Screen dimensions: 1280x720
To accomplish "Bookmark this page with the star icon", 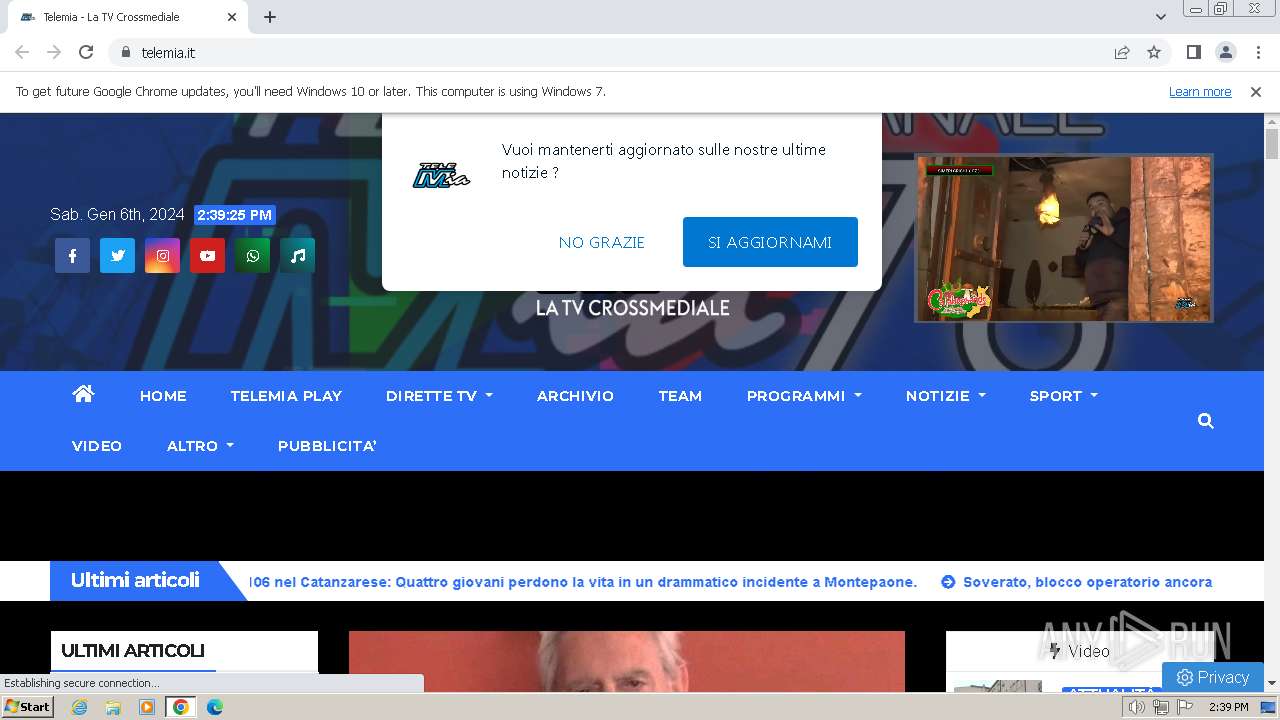I will point(1154,52).
